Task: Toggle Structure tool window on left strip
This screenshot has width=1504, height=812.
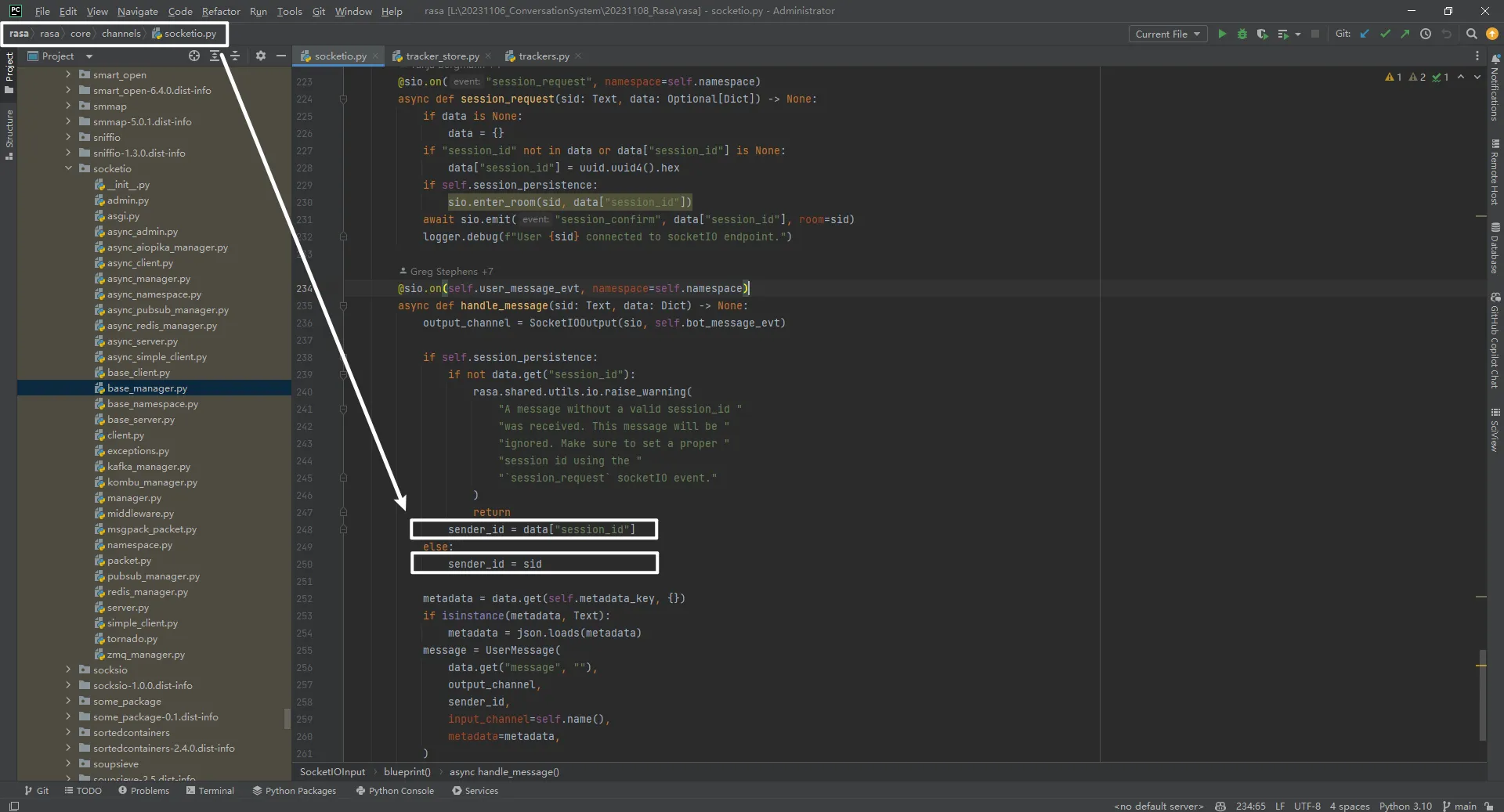Action: coord(9,135)
